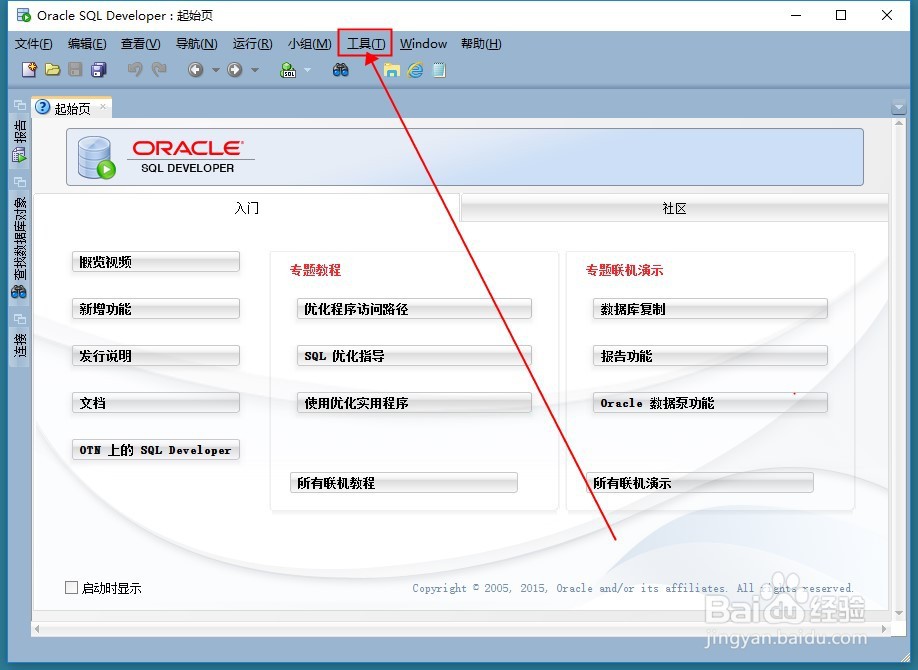Image resolution: width=918 pixels, height=670 pixels.
Task: Click the binoculars find icon in toolbar
Action: pos(341,70)
